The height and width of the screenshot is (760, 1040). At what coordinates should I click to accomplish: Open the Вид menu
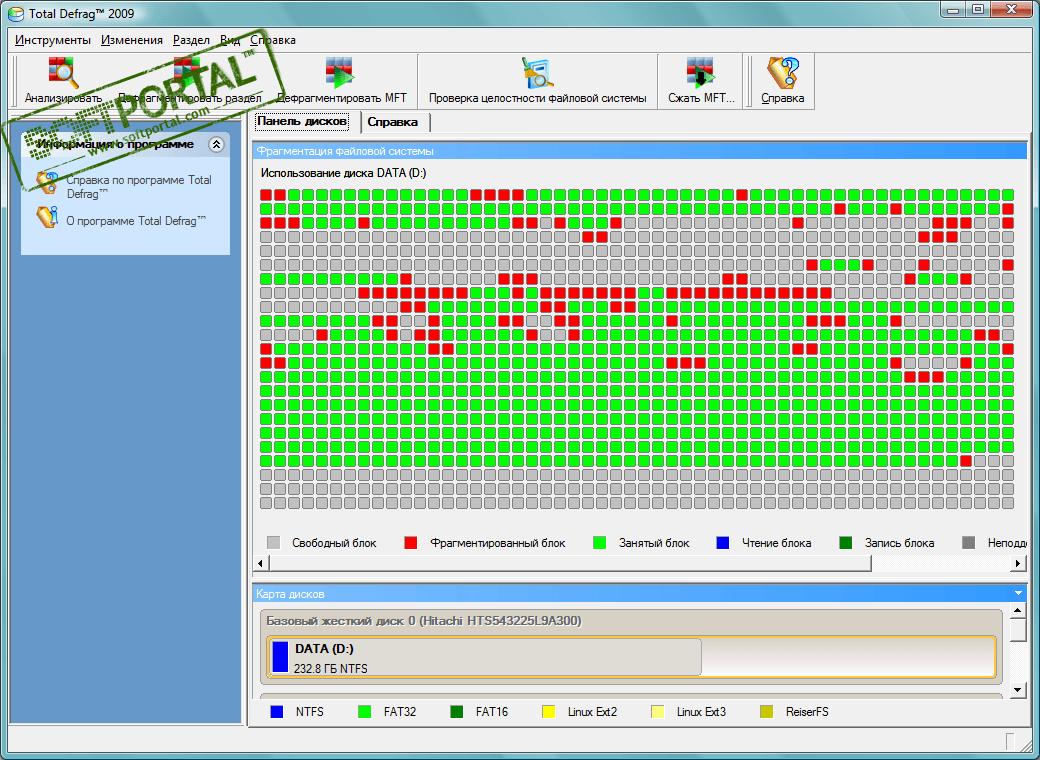tap(229, 40)
